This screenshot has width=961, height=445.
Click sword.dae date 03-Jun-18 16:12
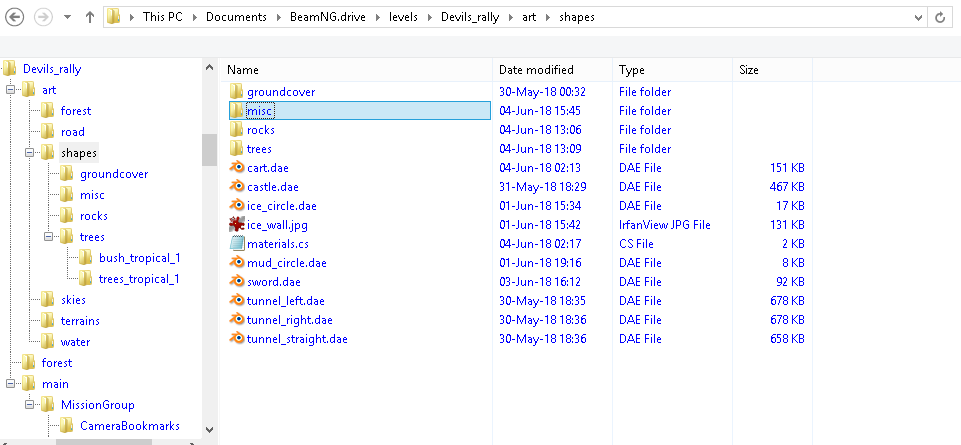[x=540, y=282]
